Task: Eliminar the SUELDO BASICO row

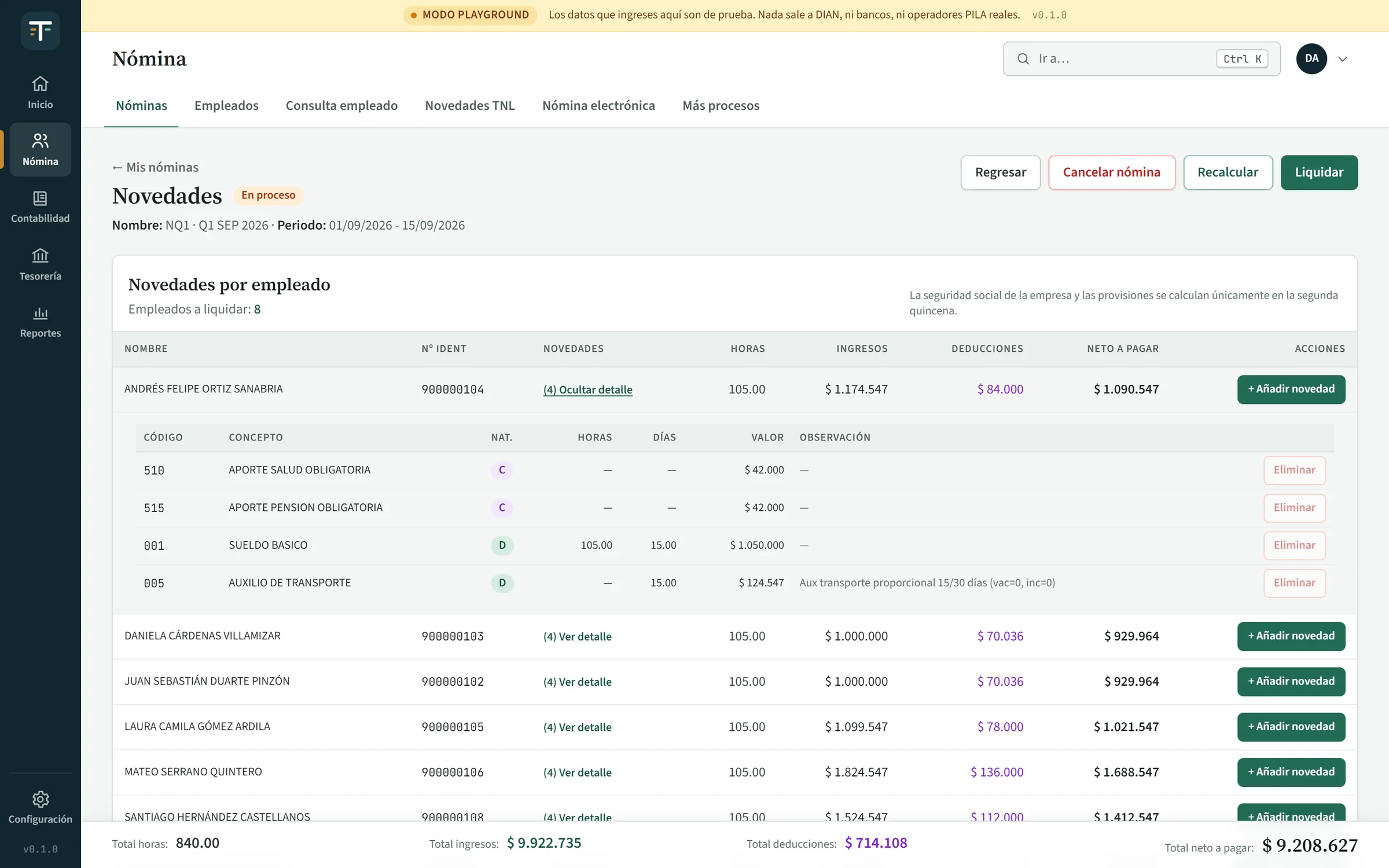Action: pyautogui.click(x=1295, y=545)
